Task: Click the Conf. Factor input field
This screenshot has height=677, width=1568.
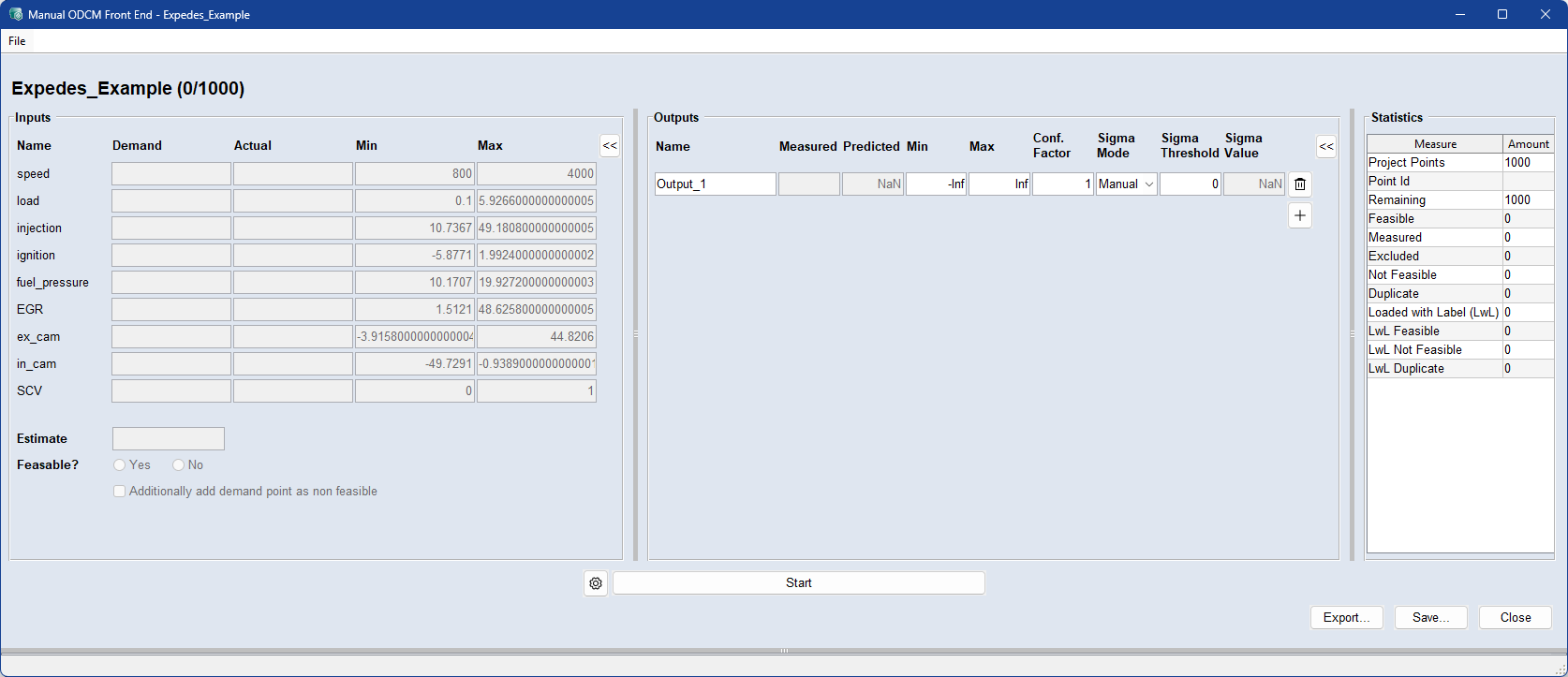Action: [1062, 184]
